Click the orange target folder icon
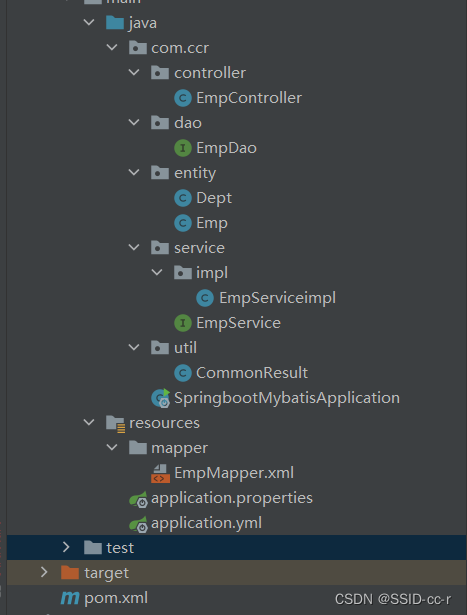Image resolution: width=467 pixels, height=615 pixels. click(x=70, y=573)
